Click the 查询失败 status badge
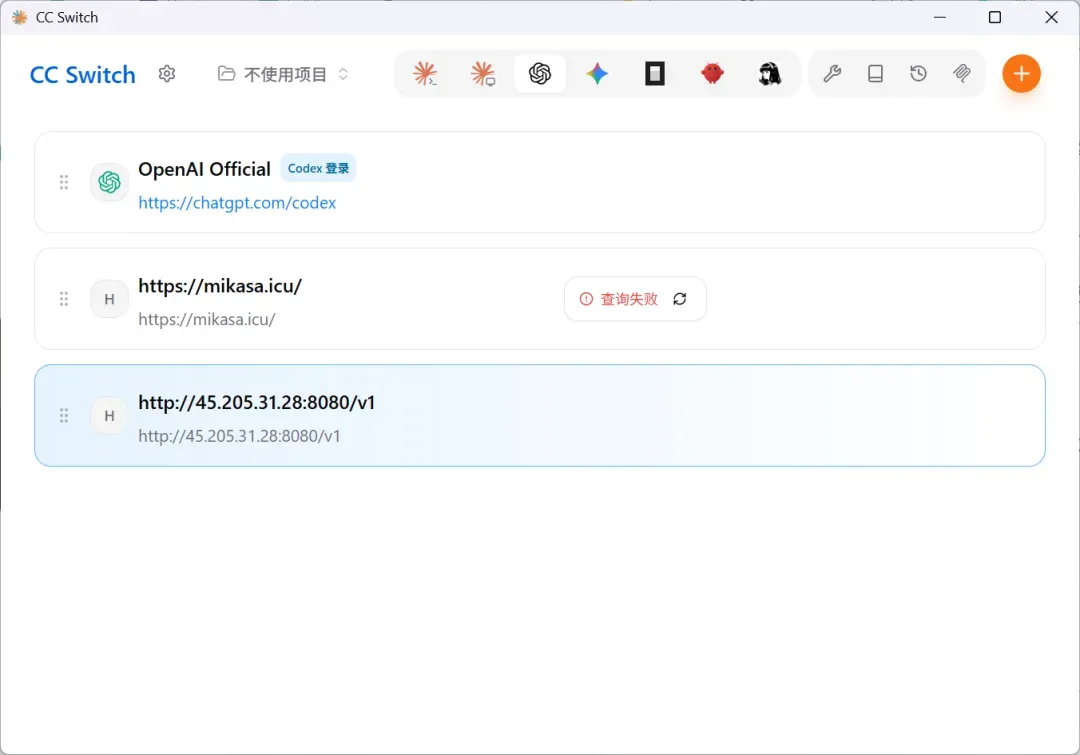The height and width of the screenshot is (755, 1080). (619, 299)
